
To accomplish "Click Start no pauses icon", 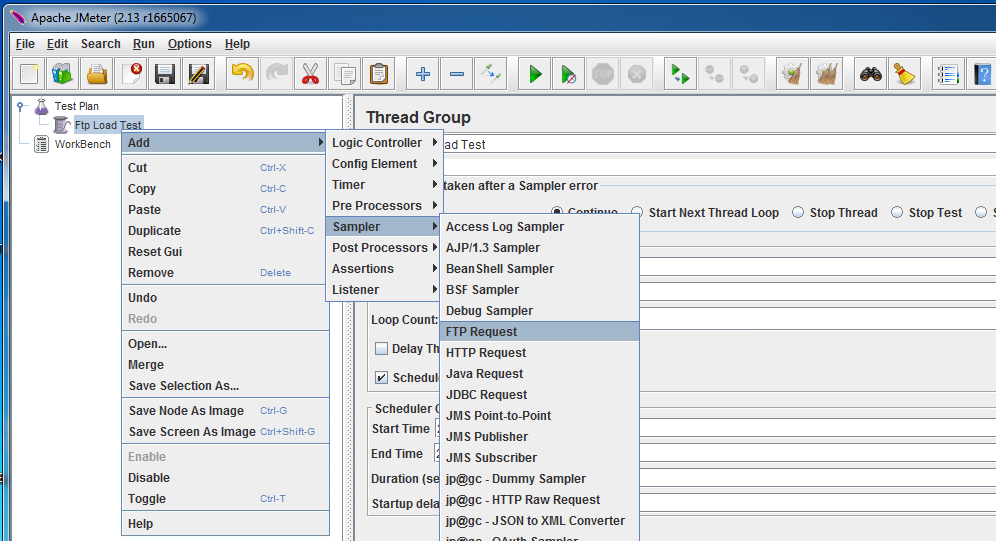I will point(569,74).
